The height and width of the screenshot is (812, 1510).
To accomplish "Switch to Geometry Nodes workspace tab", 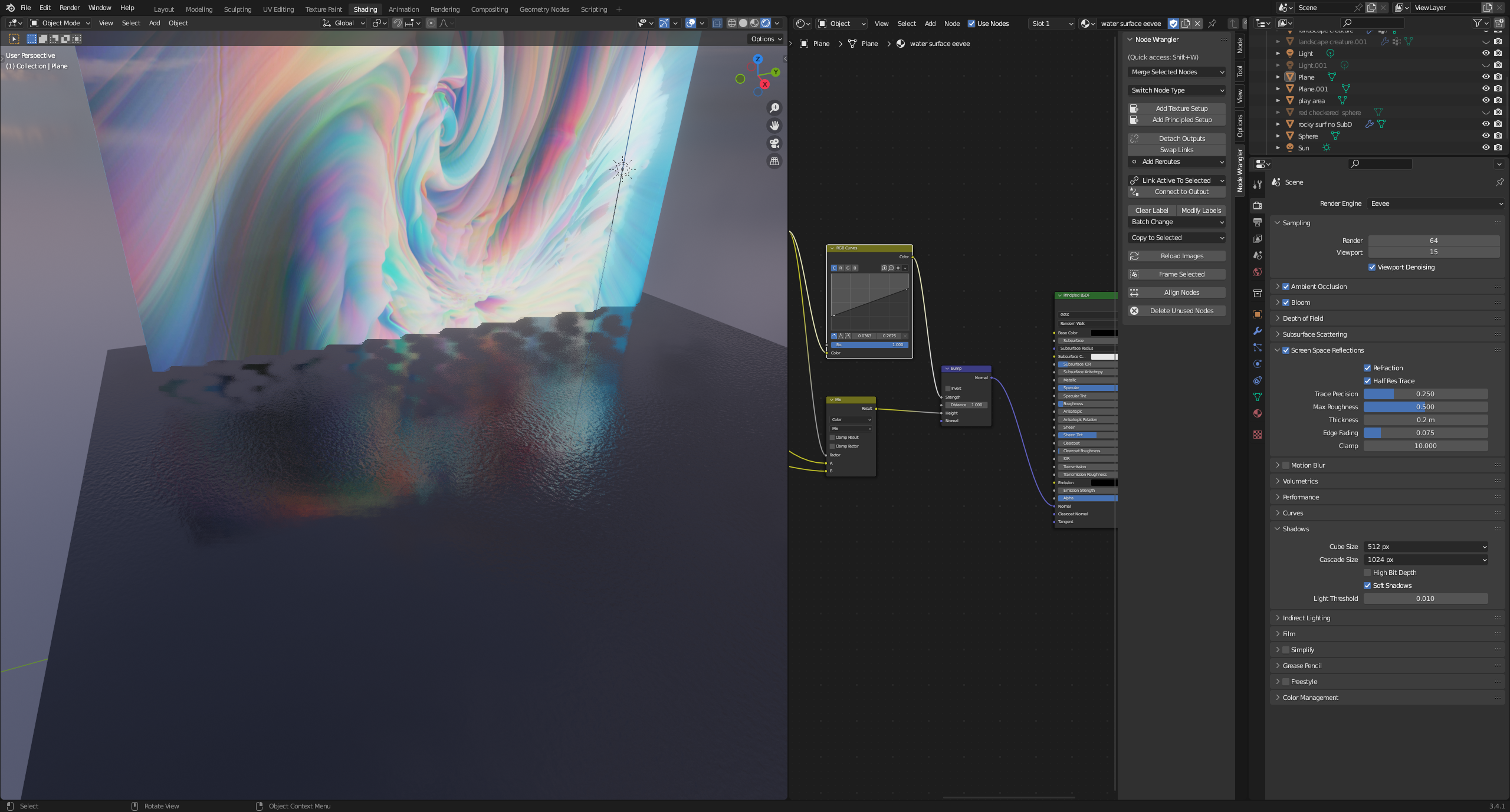I will (544, 9).
